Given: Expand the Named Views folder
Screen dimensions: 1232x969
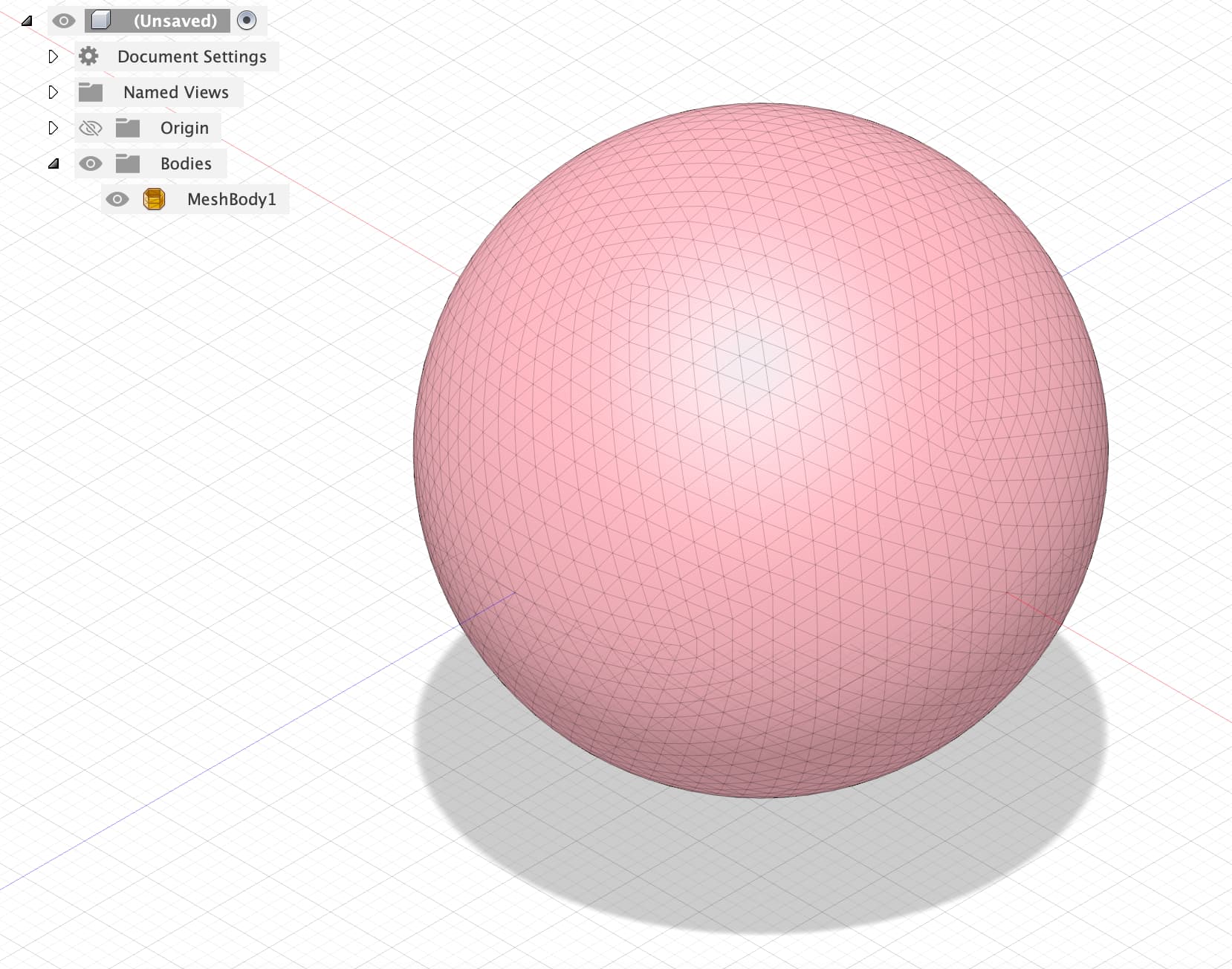Looking at the screenshot, I should point(53,92).
